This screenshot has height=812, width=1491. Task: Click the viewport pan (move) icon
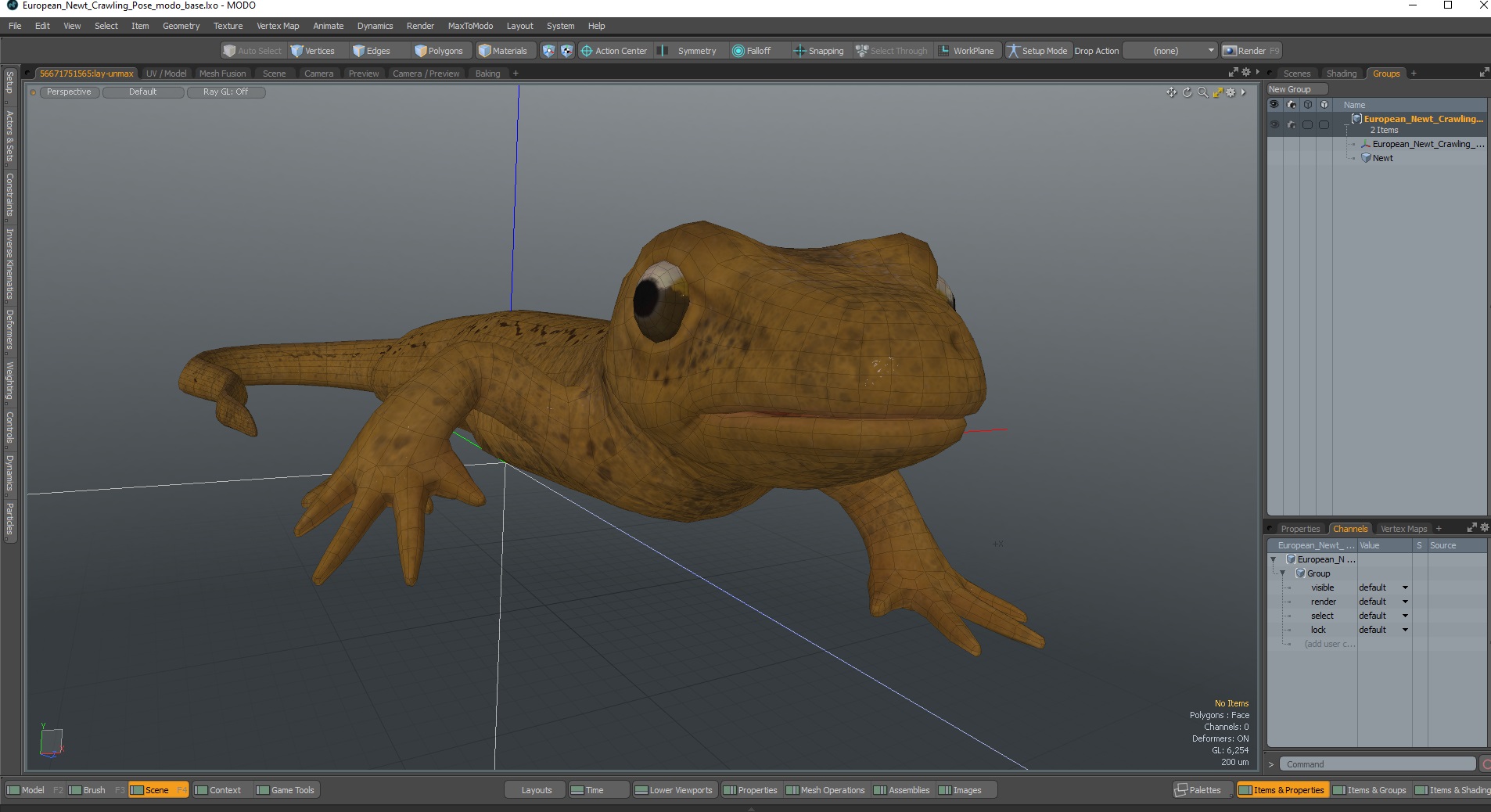click(1171, 92)
